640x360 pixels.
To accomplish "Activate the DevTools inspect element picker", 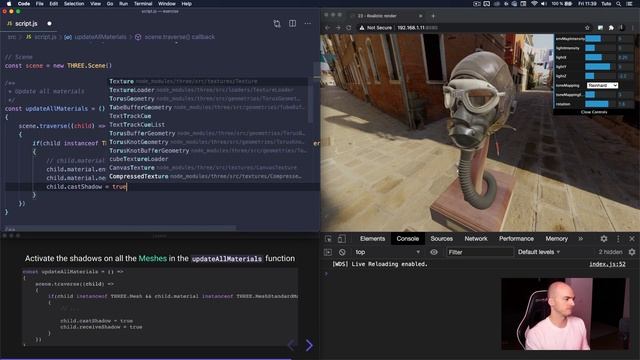I will point(329,239).
